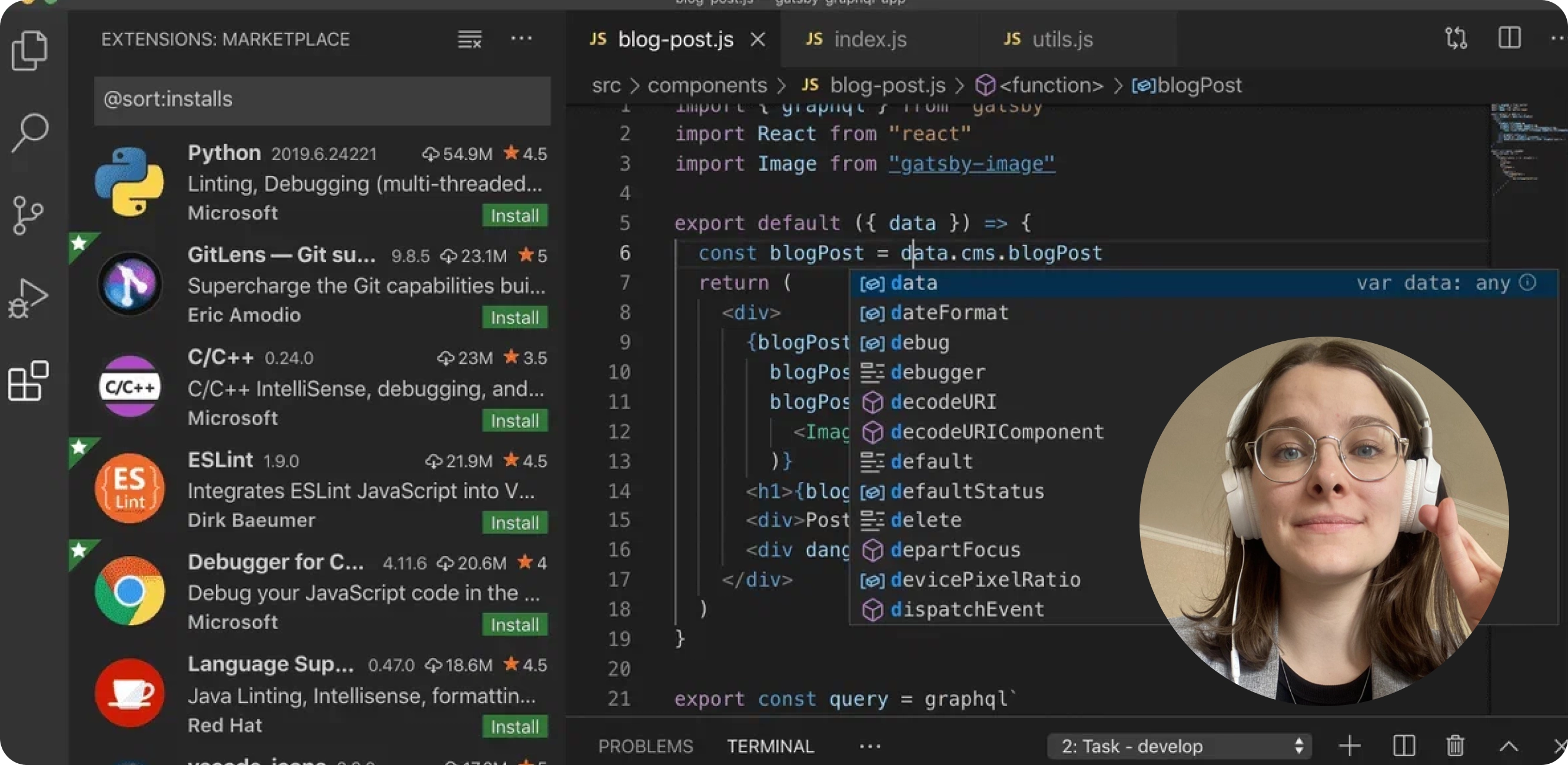Install the GitLens extension
1568x765 pixels.
pyautogui.click(x=515, y=318)
